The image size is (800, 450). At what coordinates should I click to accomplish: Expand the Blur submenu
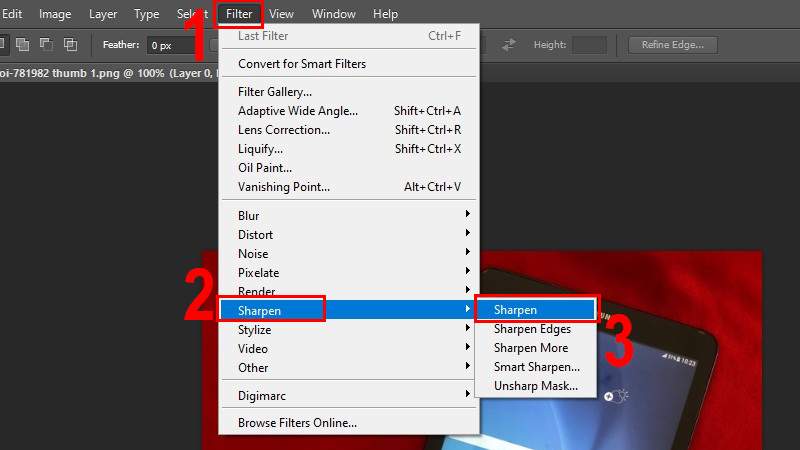point(349,215)
